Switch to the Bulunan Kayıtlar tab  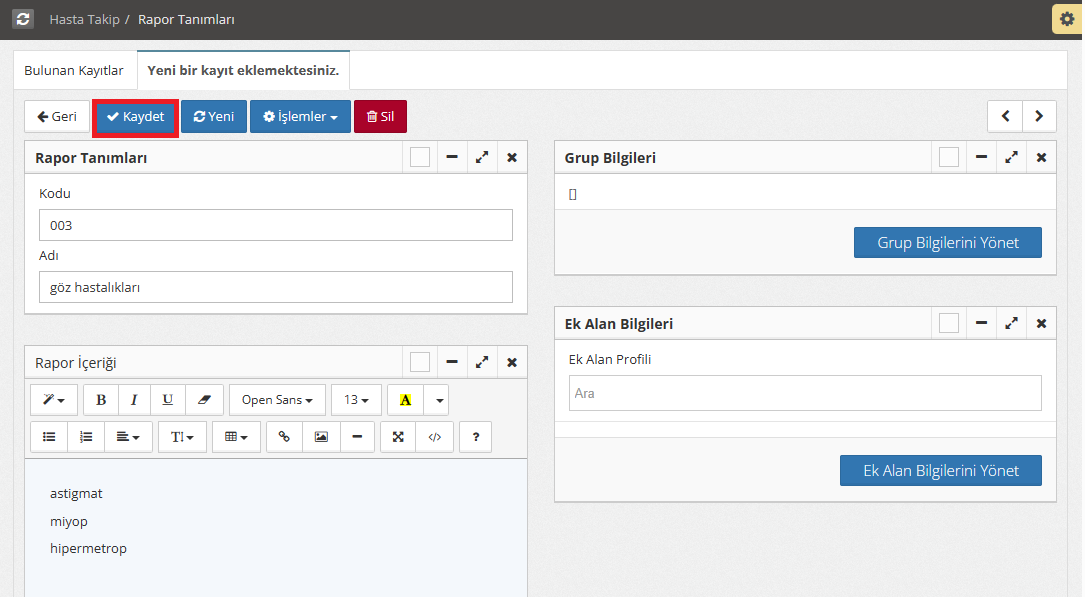(x=74, y=71)
